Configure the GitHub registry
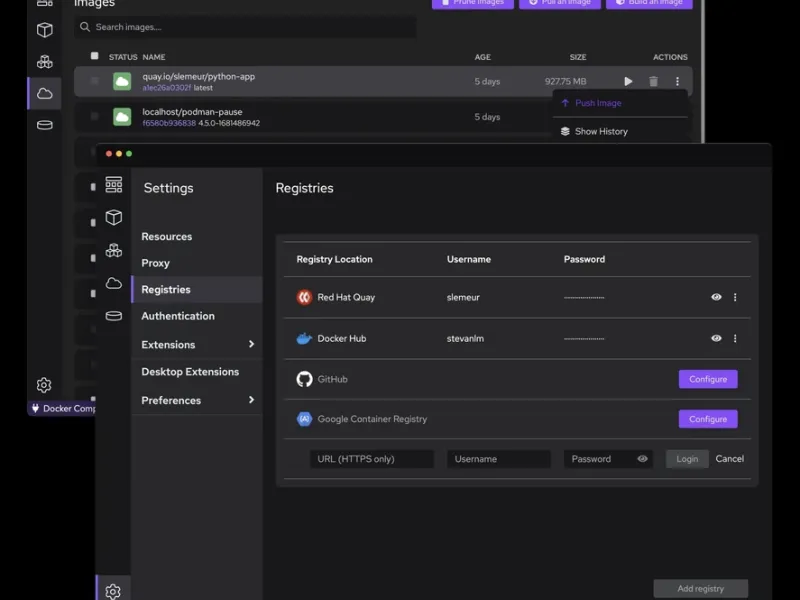800x600 pixels. [x=708, y=379]
